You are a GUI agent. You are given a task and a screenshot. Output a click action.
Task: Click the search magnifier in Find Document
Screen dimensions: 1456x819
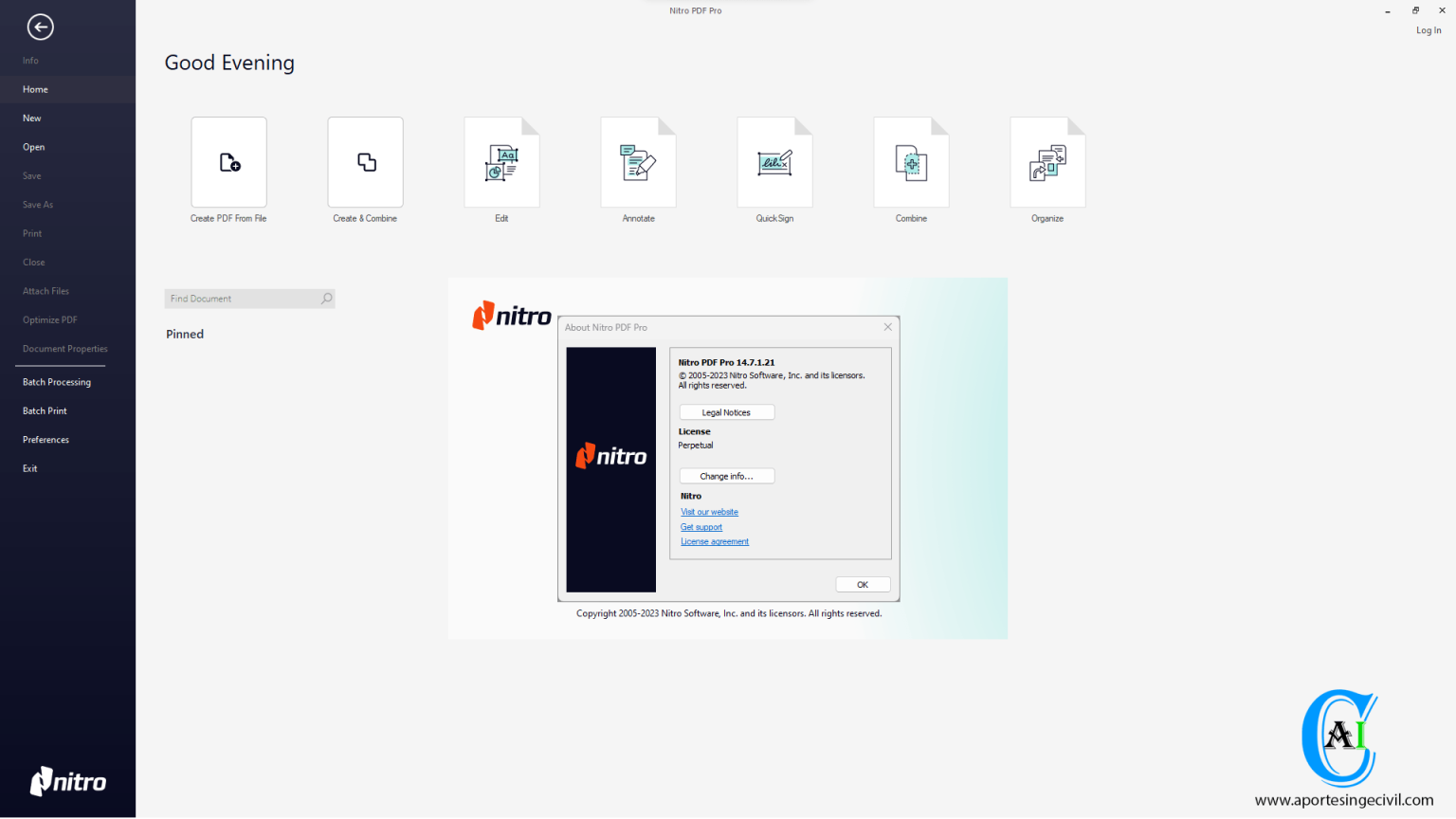(x=326, y=298)
